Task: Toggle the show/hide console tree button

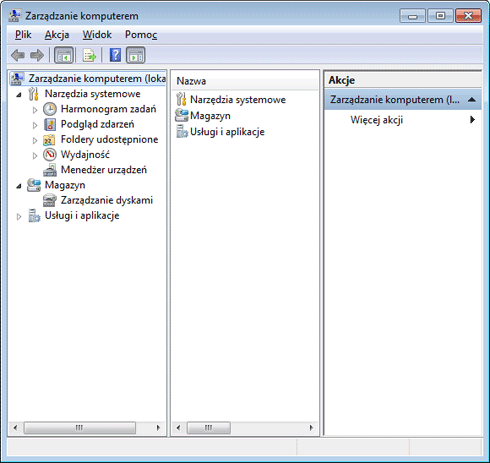Action: (63, 55)
